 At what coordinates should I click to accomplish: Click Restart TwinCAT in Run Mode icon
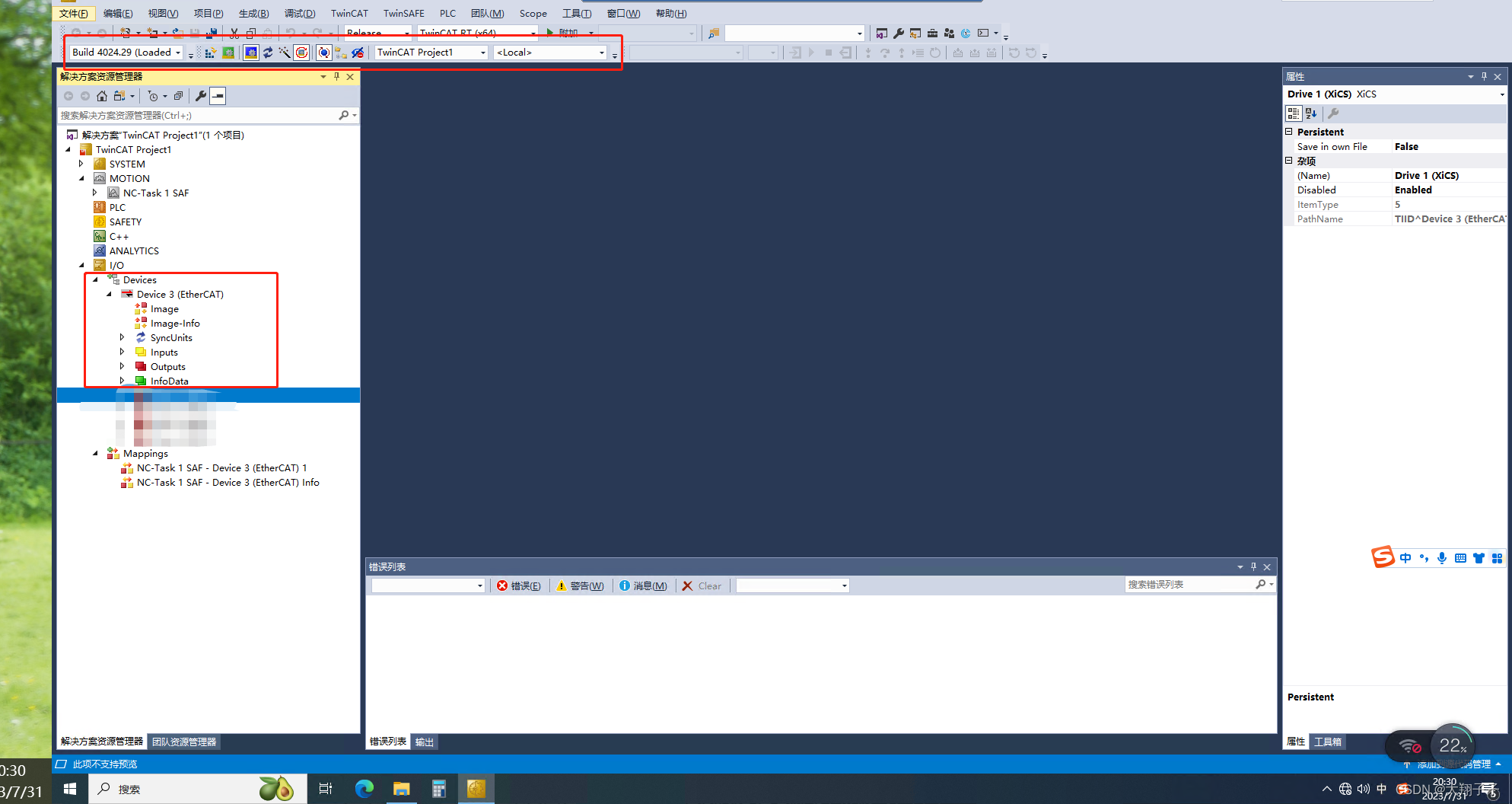(228, 53)
